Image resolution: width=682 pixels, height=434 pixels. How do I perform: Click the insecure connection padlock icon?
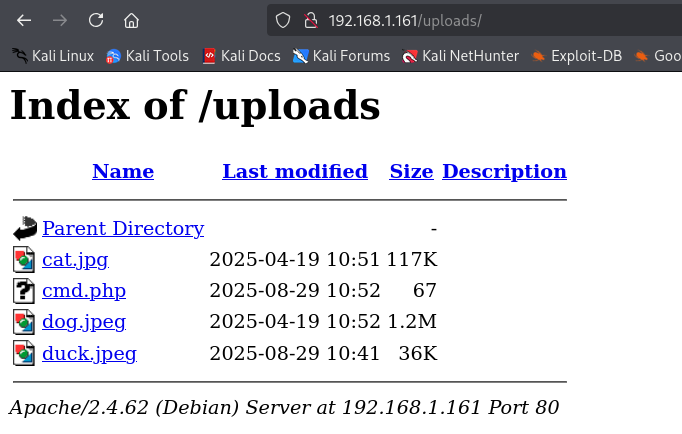[310, 20]
